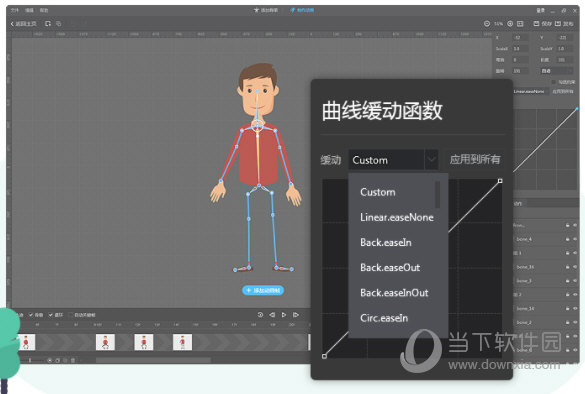Select Back.easeInOut in the easing list
Screen dimensions: 585x394
point(394,293)
